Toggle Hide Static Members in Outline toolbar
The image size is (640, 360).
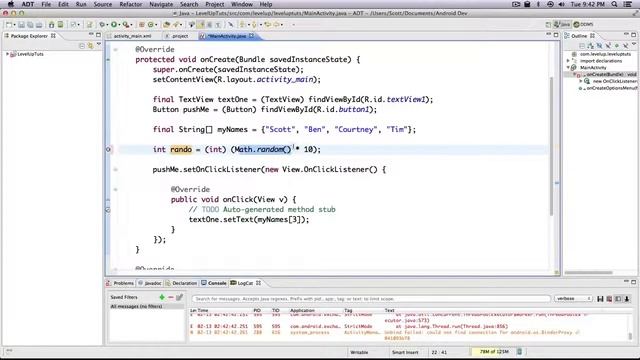click(608, 46)
